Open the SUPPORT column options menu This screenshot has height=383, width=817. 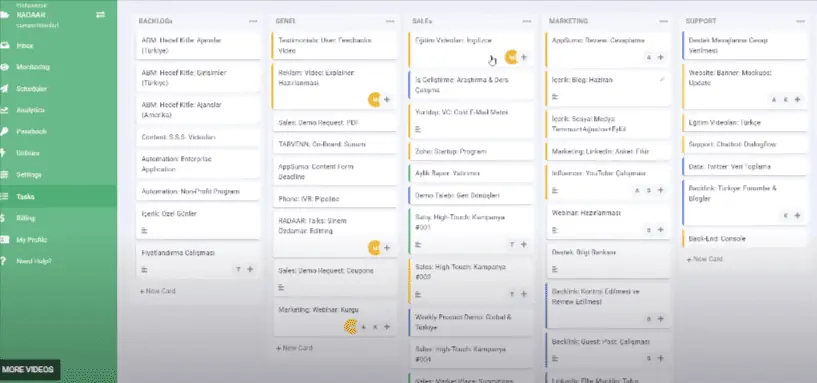pos(800,21)
